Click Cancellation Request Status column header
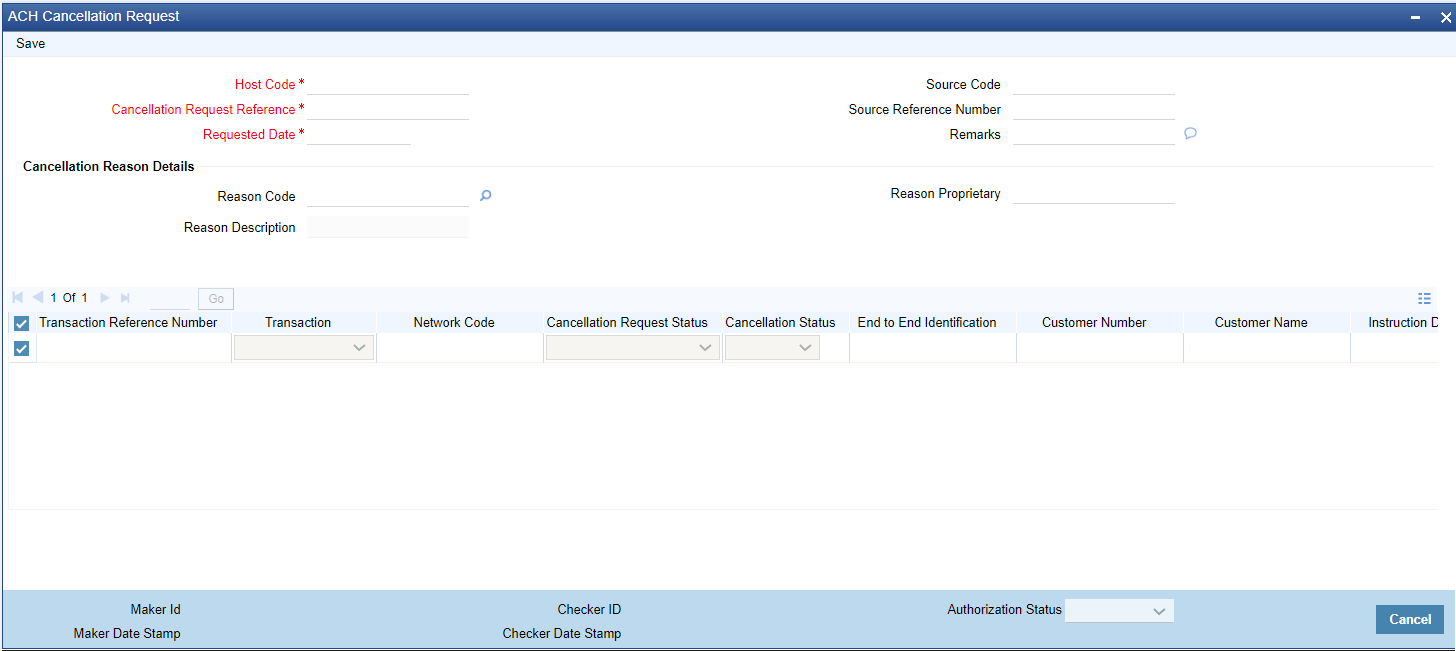The image size is (1456, 651). (627, 322)
